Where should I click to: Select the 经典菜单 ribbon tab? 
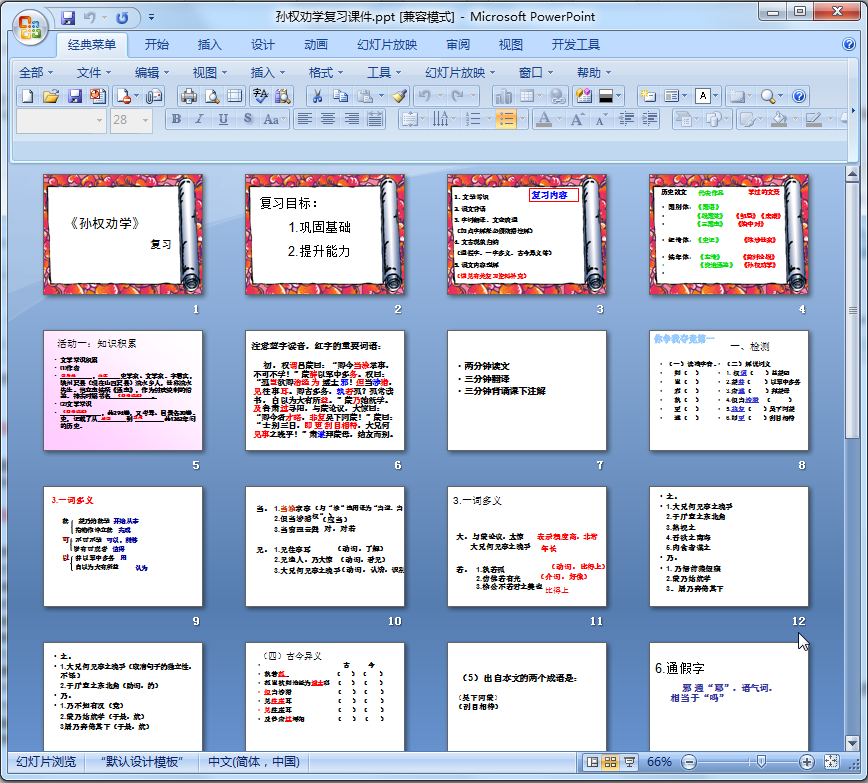click(x=92, y=45)
